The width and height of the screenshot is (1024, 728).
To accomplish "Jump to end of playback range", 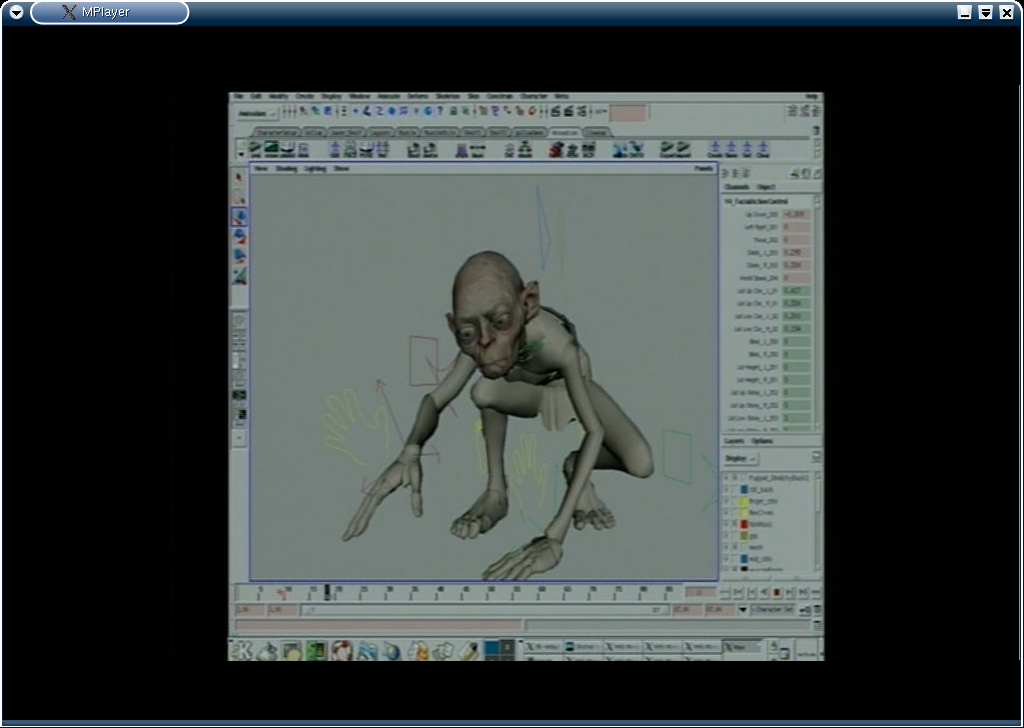I will coord(816,593).
